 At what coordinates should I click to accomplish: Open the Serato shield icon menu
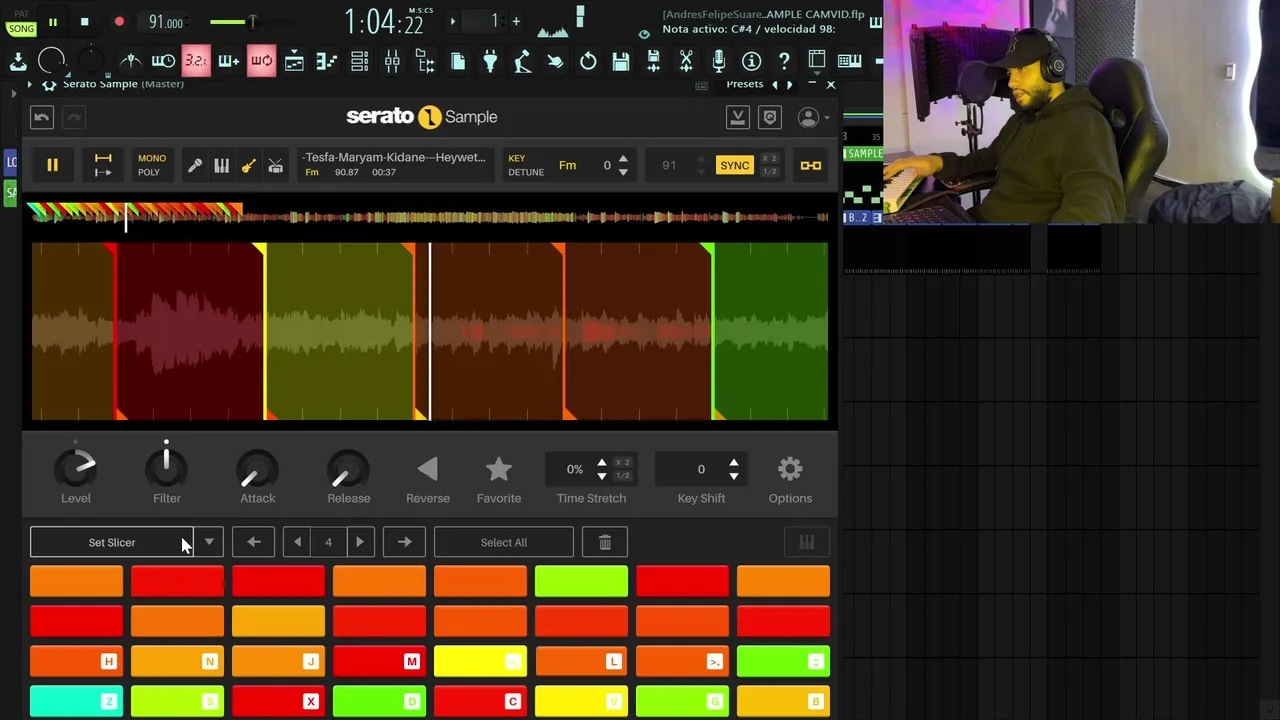click(769, 118)
